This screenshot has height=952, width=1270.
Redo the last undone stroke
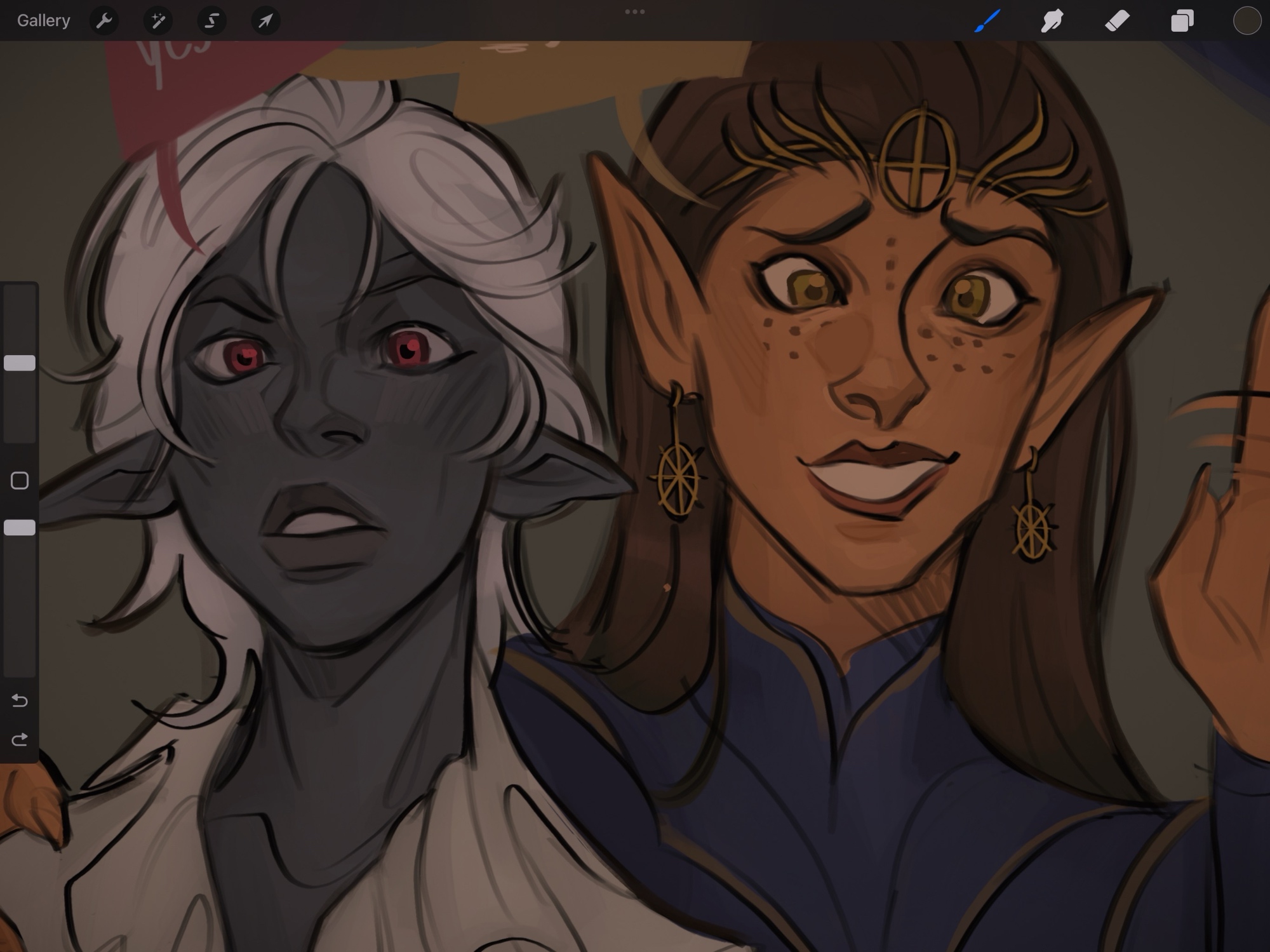(20, 740)
